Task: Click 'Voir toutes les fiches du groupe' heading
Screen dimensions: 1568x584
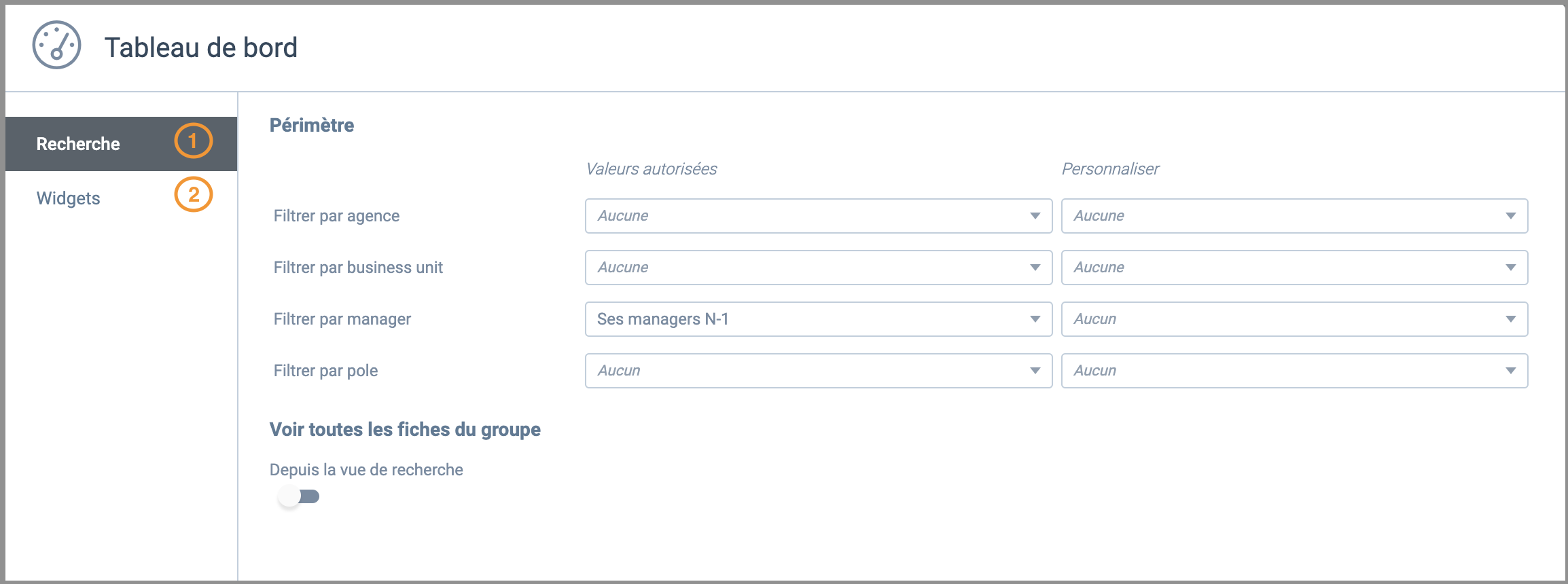Action: click(x=405, y=430)
